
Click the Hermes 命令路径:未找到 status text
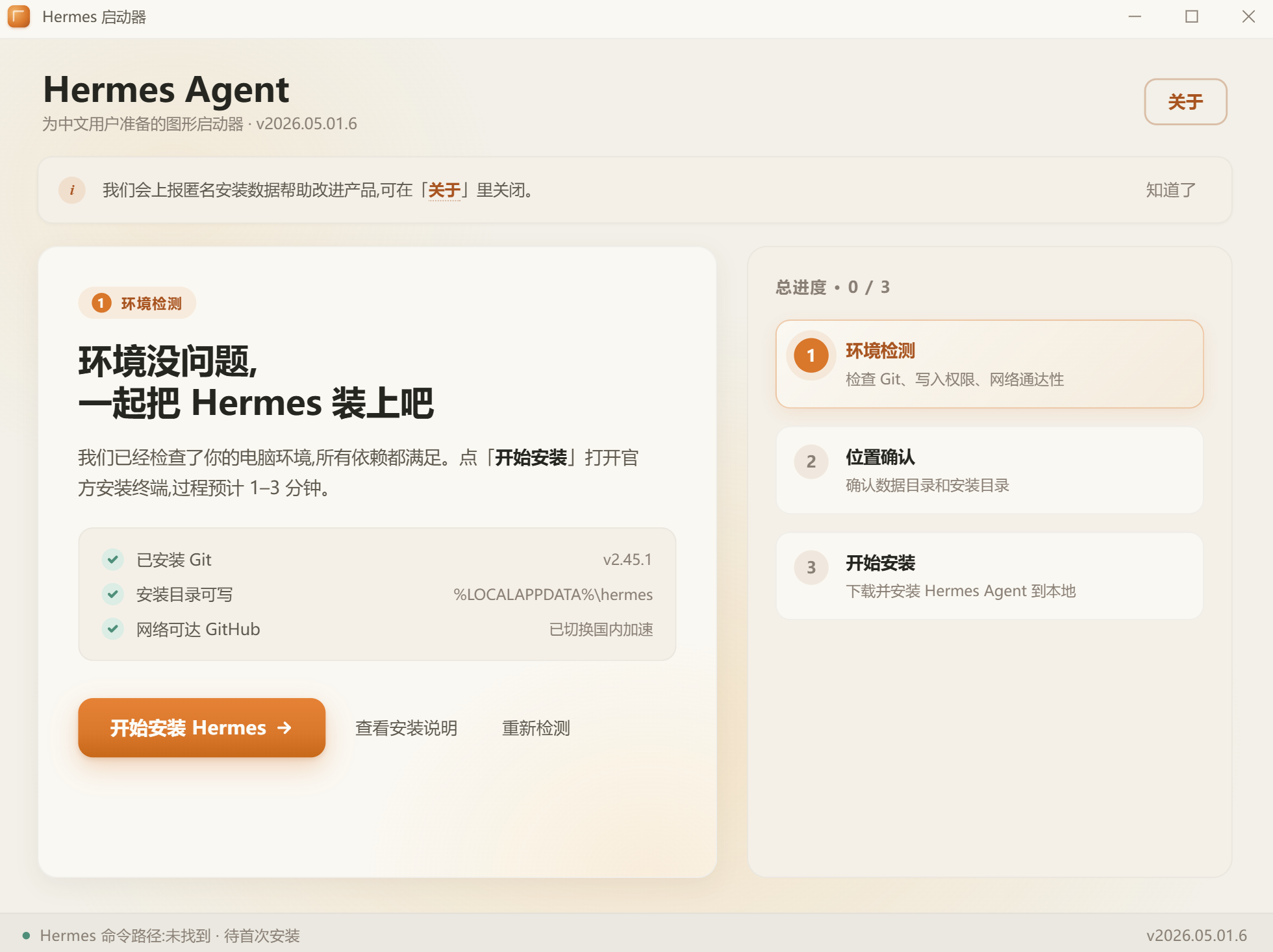170,936
